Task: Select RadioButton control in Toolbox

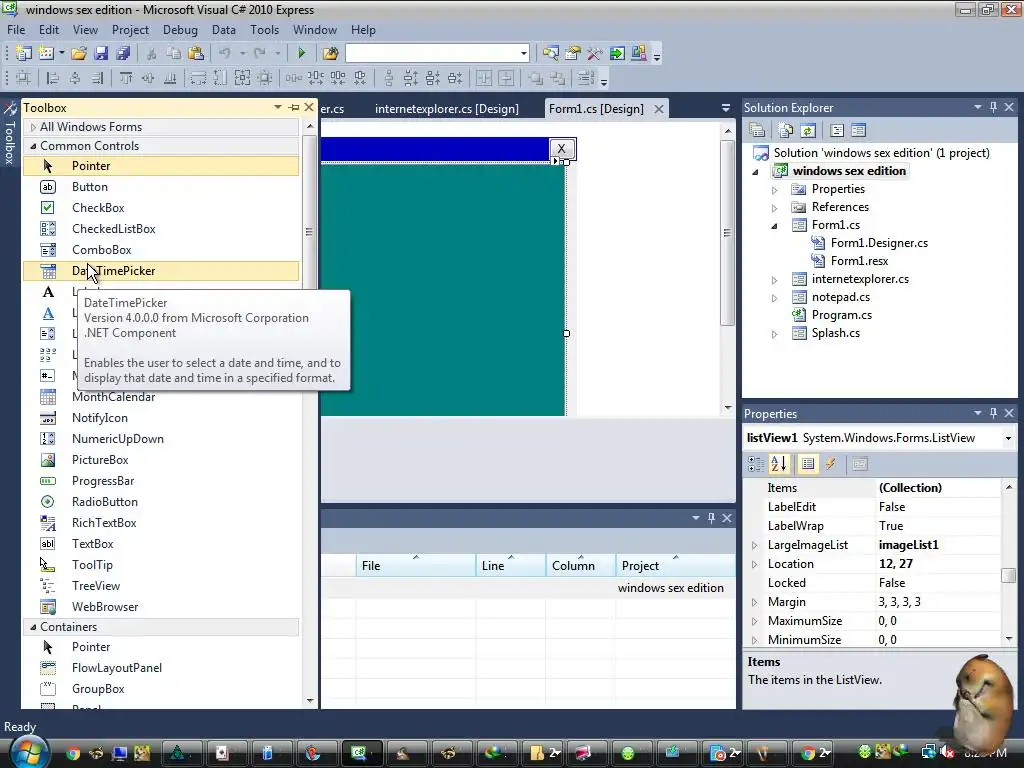Action: point(161,502)
